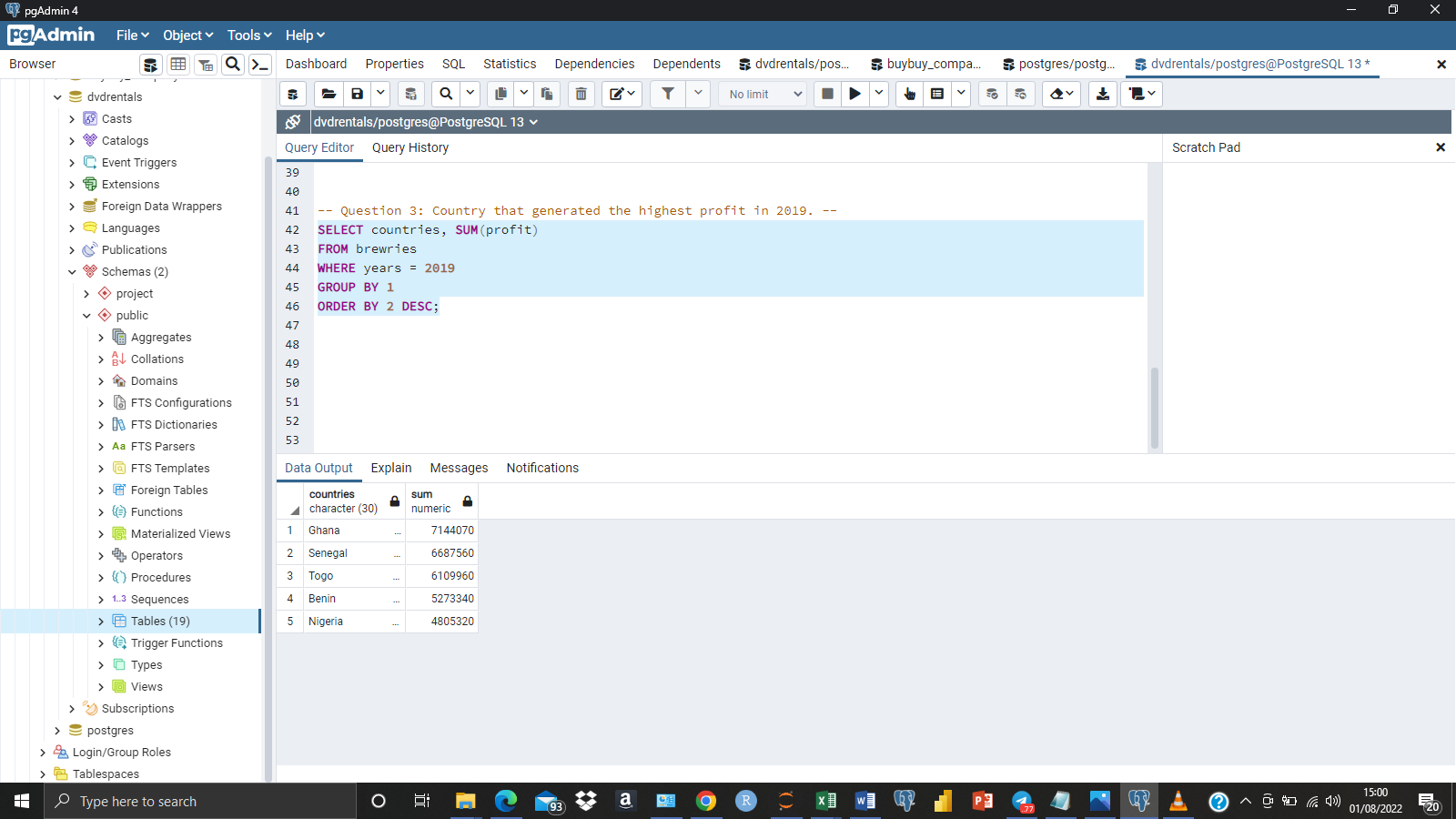Expand the Functions tree node
1456x819 pixels.
point(102,511)
